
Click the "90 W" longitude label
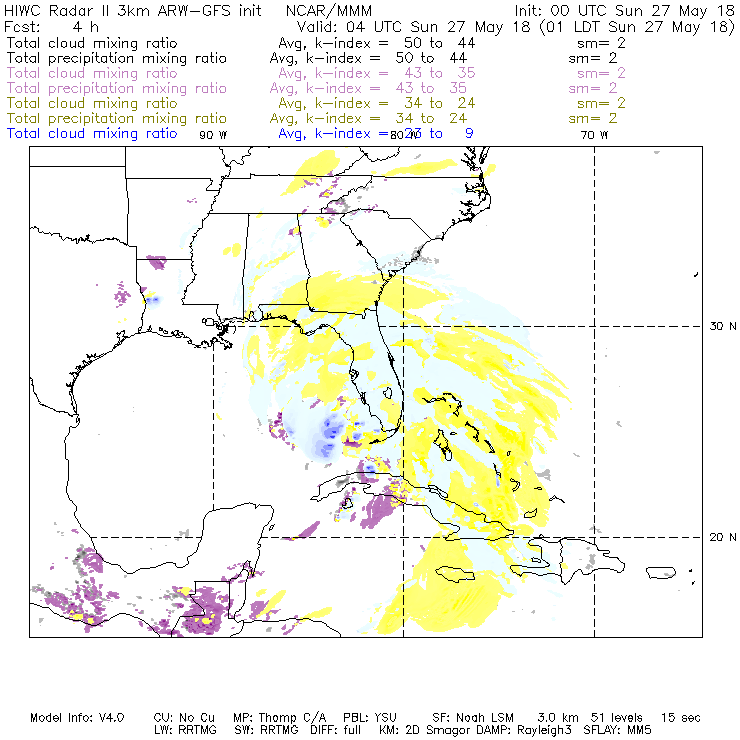coord(213,135)
